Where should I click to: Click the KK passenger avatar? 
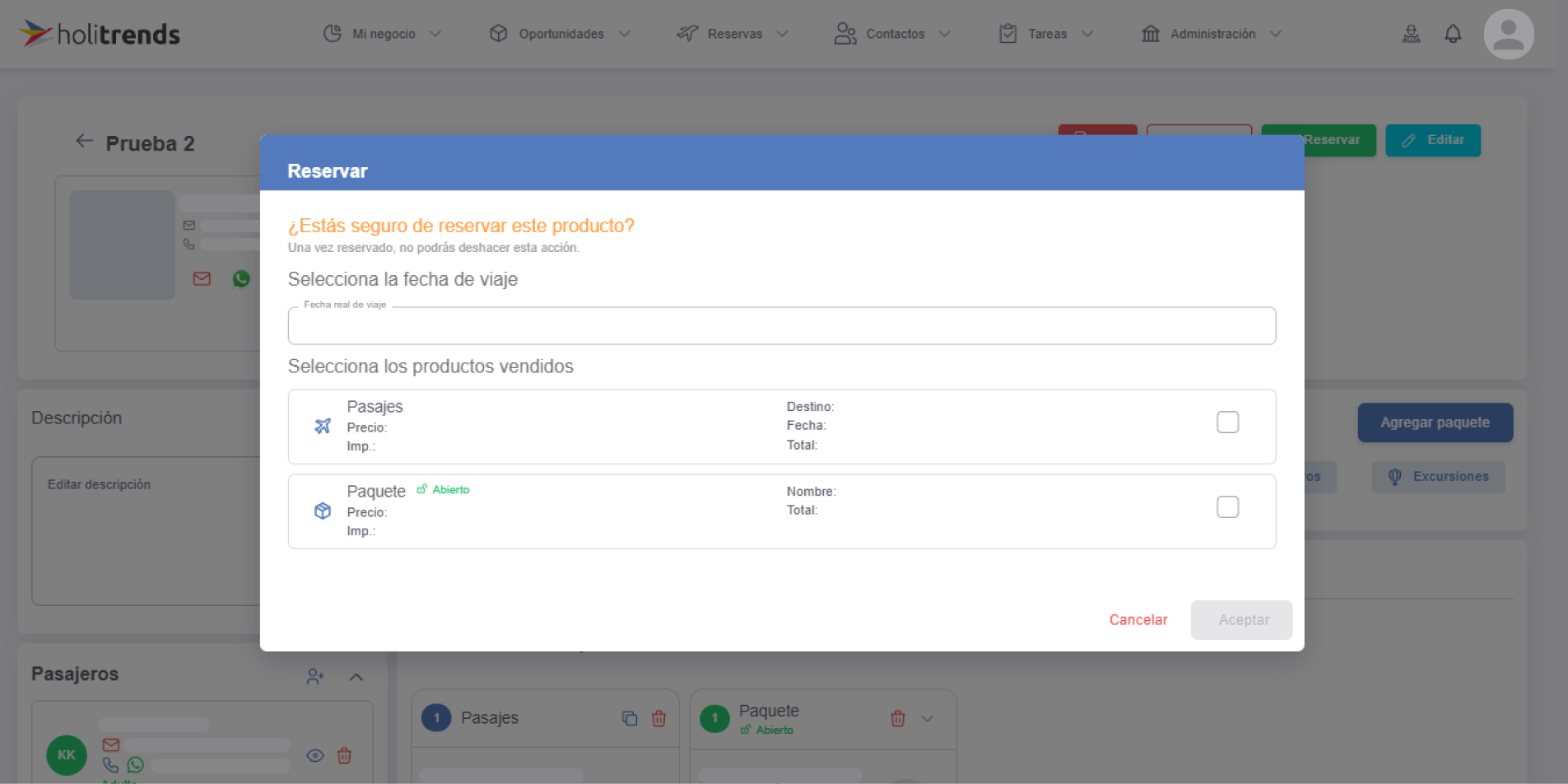[67, 755]
